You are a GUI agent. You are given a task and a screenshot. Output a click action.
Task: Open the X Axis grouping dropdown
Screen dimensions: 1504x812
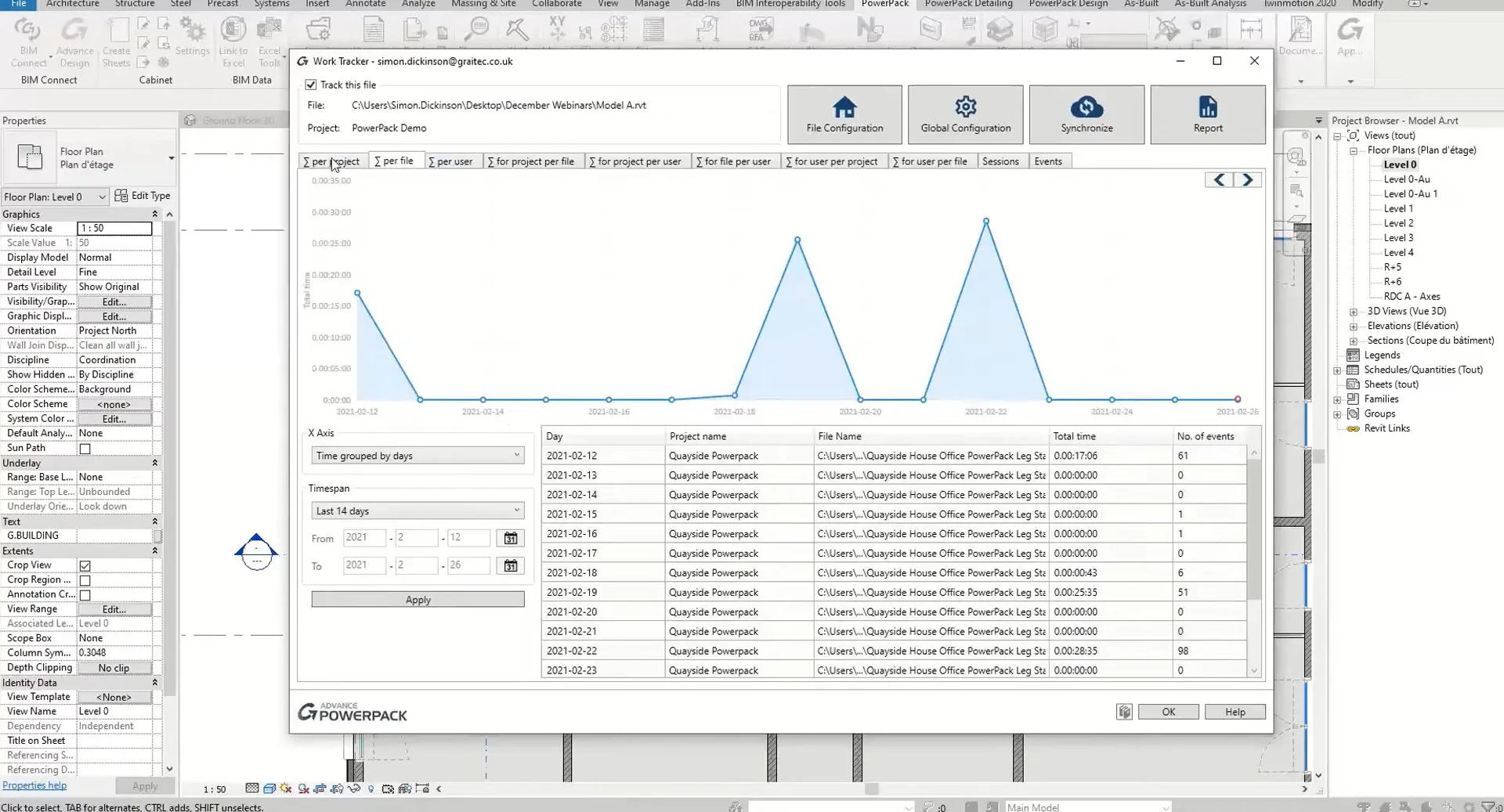coord(418,456)
